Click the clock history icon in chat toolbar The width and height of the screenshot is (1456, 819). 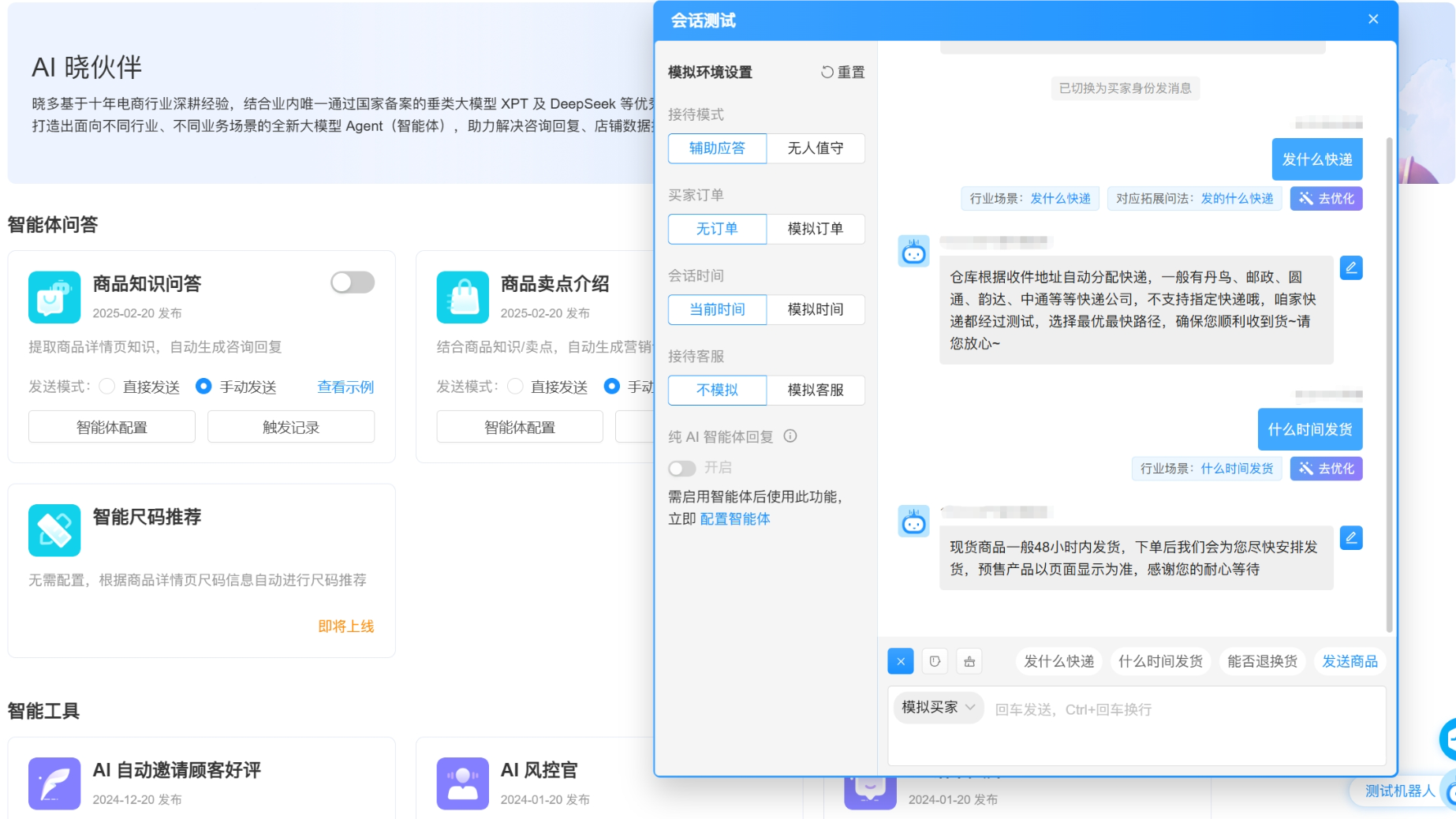pyautogui.click(x=935, y=661)
